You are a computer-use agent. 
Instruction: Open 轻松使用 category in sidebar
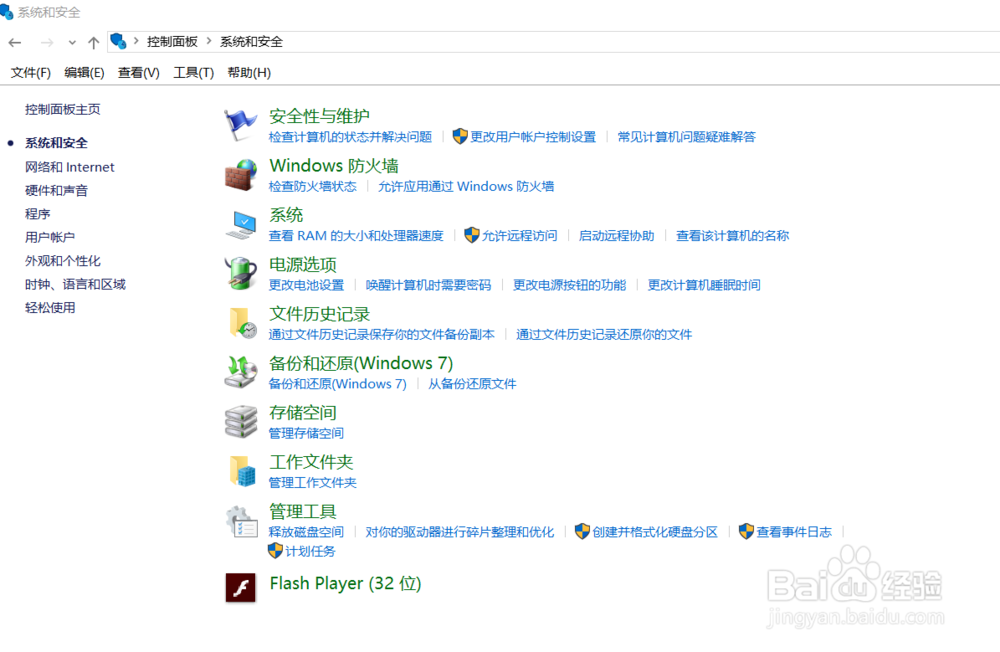50,307
